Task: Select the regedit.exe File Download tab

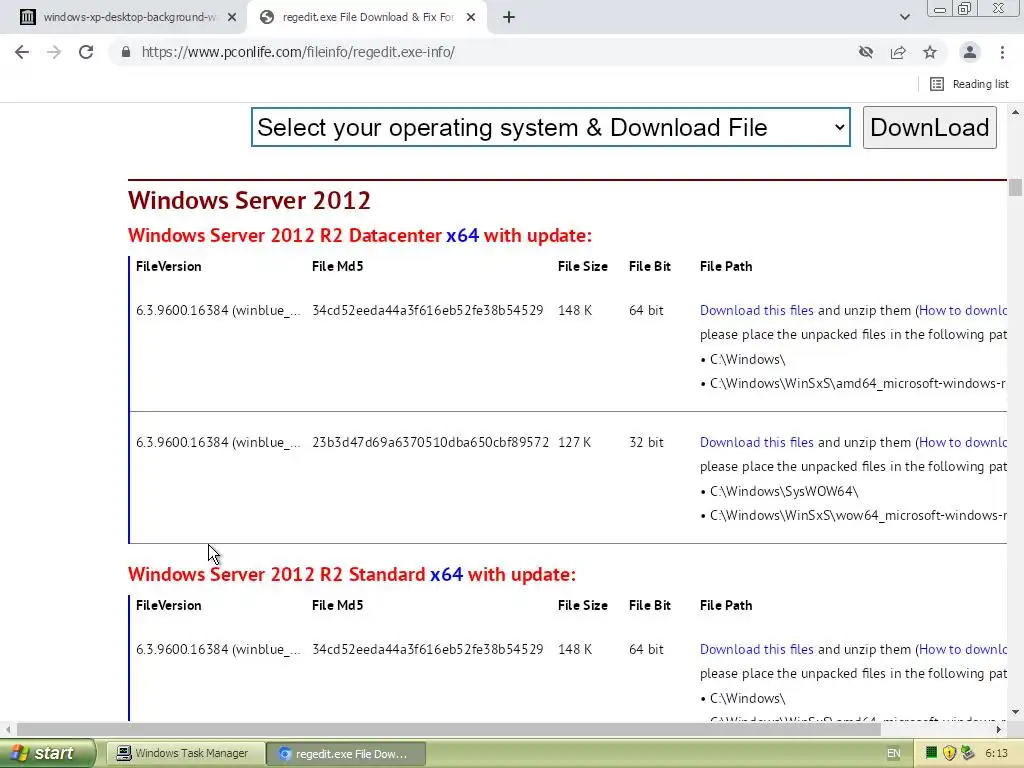Action: tap(366, 18)
